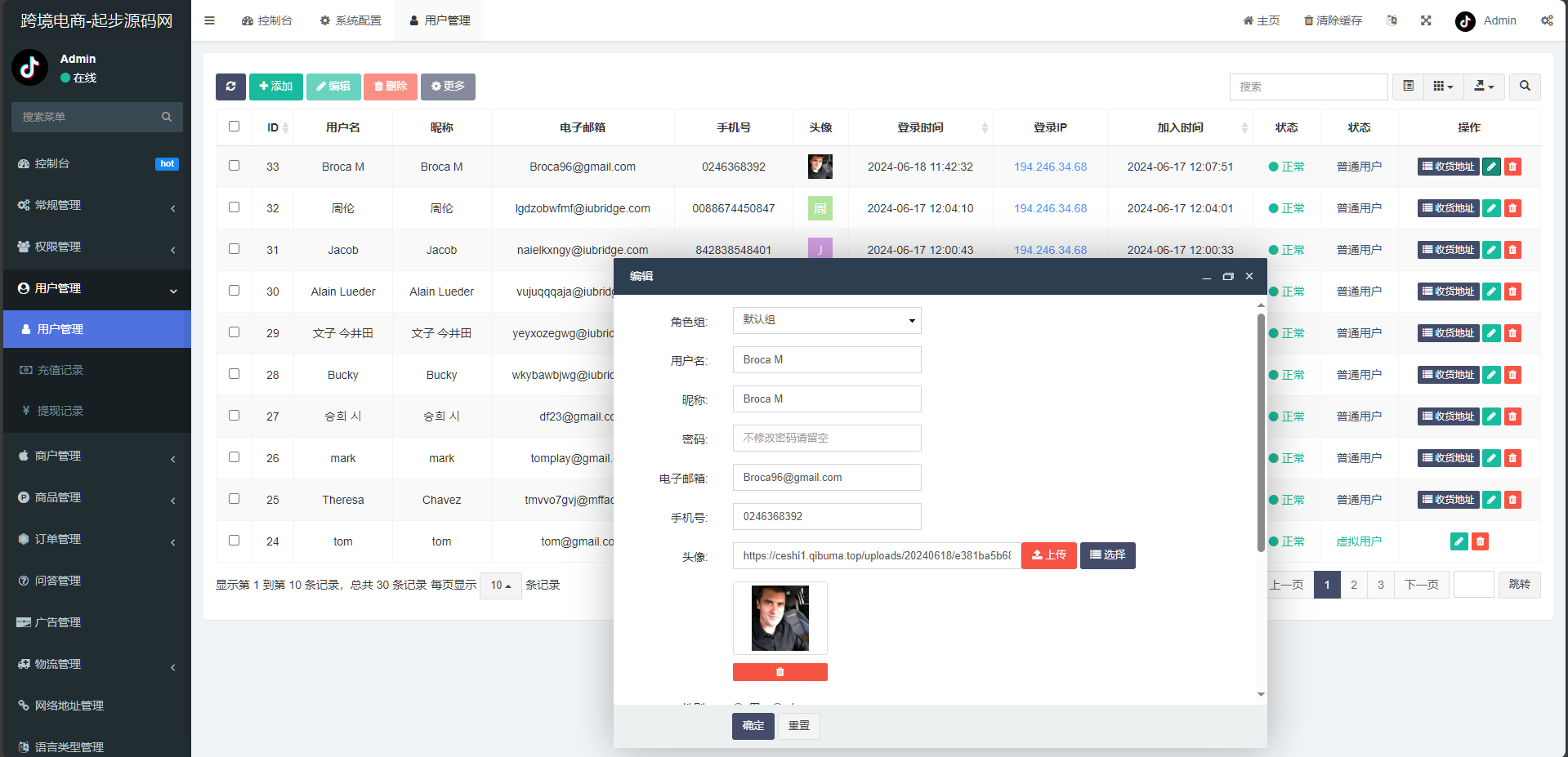
Task: Click the avatar preview thumbnail in dialog
Action: 780,618
